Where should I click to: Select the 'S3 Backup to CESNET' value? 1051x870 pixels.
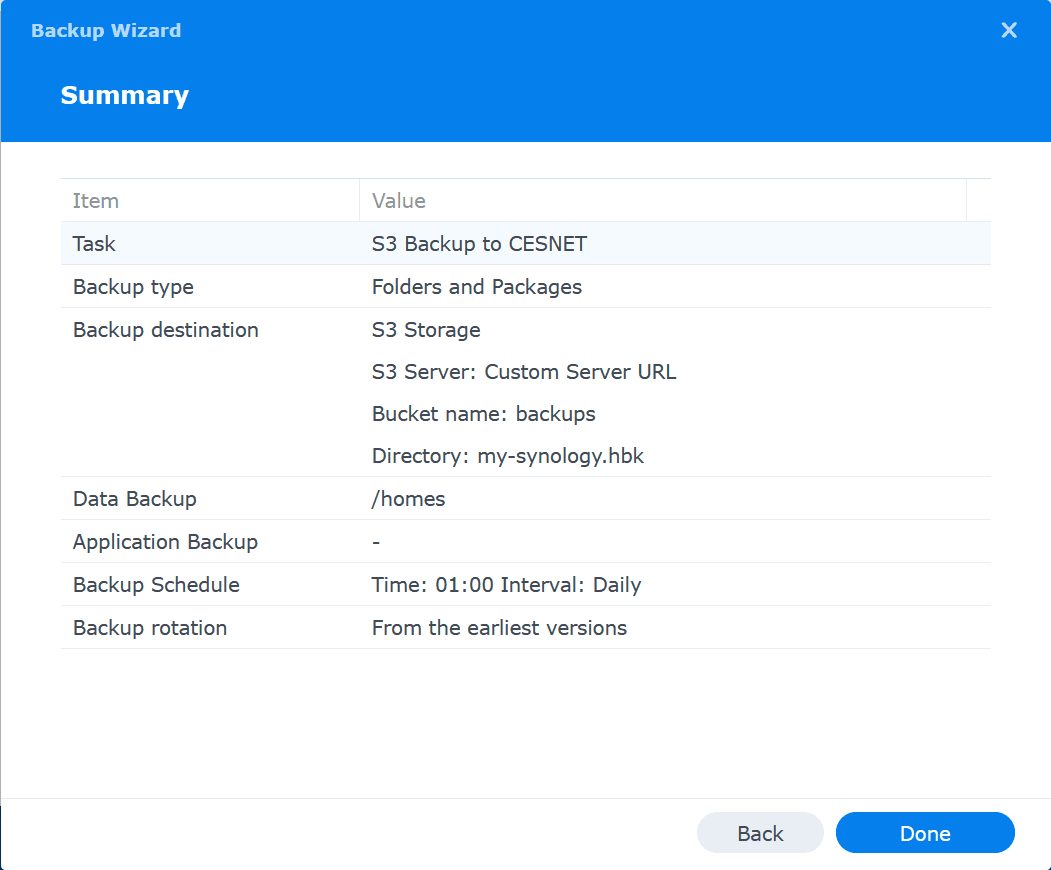tap(479, 244)
